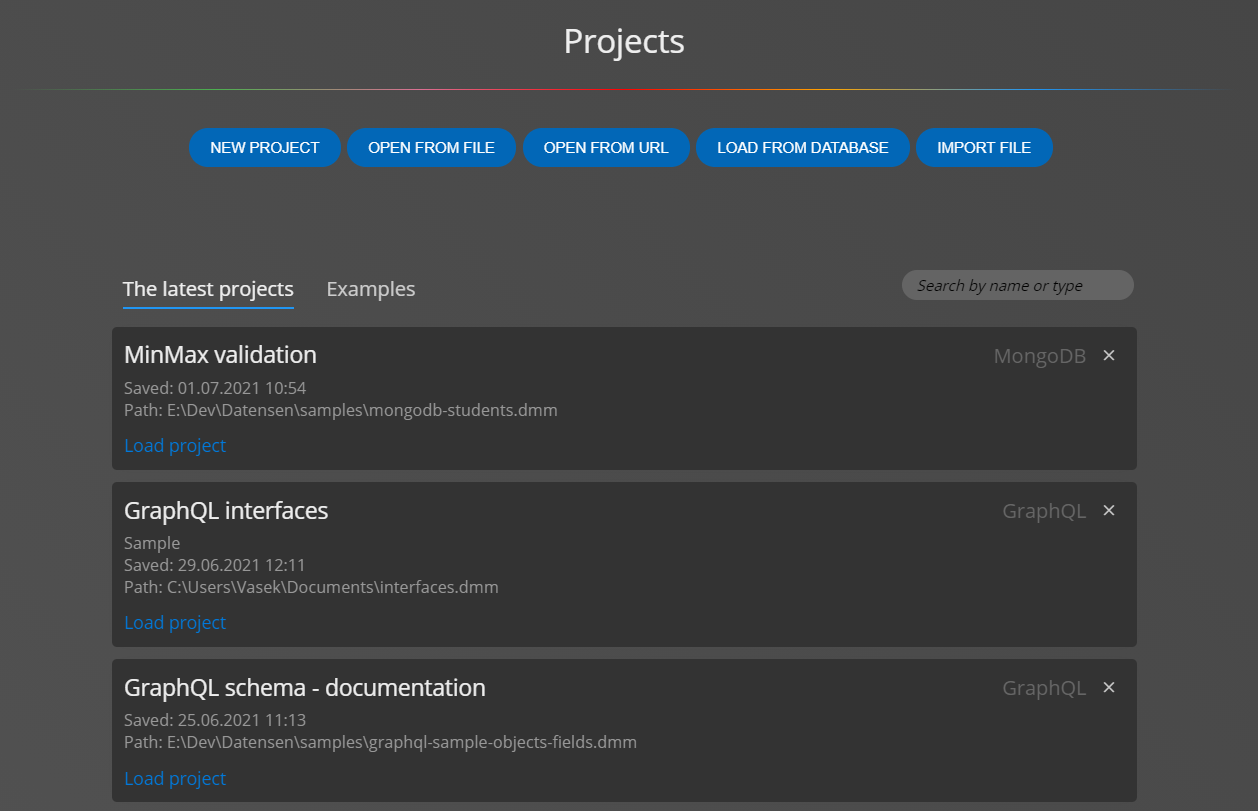
Task: Remove GraphQL schema - documentation from the list
Action: pyautogui.click(x=1108, y=687)
